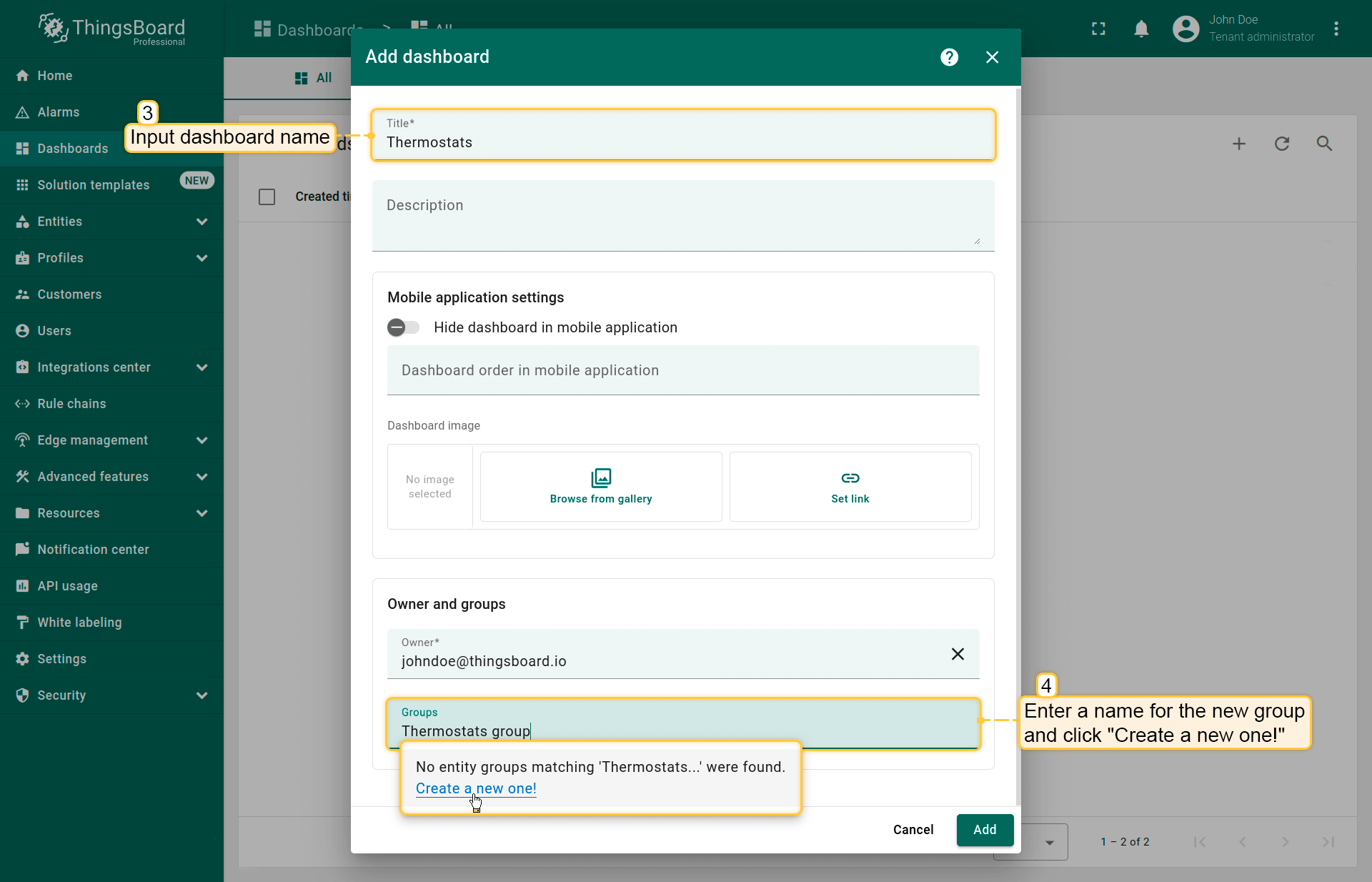Screen dimensions: 1372x882
Task: Open the Rule chains page
Action: coord(71,404)
